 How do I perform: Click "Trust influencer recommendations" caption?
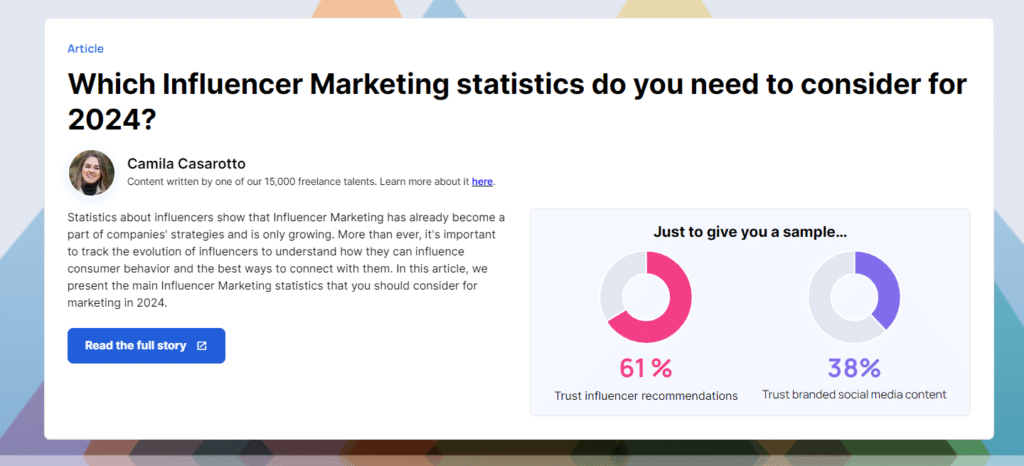646,396
